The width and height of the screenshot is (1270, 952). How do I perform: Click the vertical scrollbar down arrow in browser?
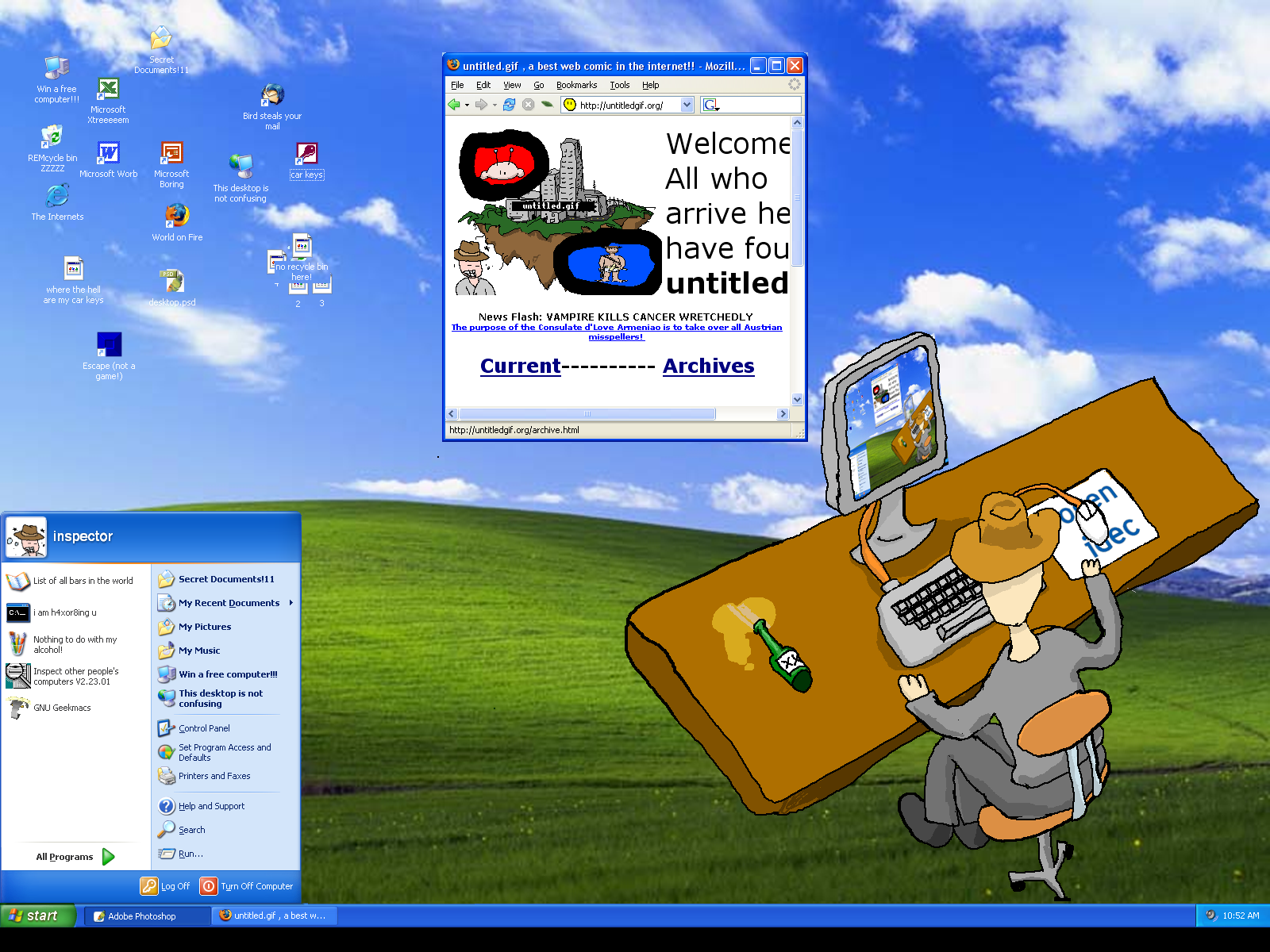798,400
